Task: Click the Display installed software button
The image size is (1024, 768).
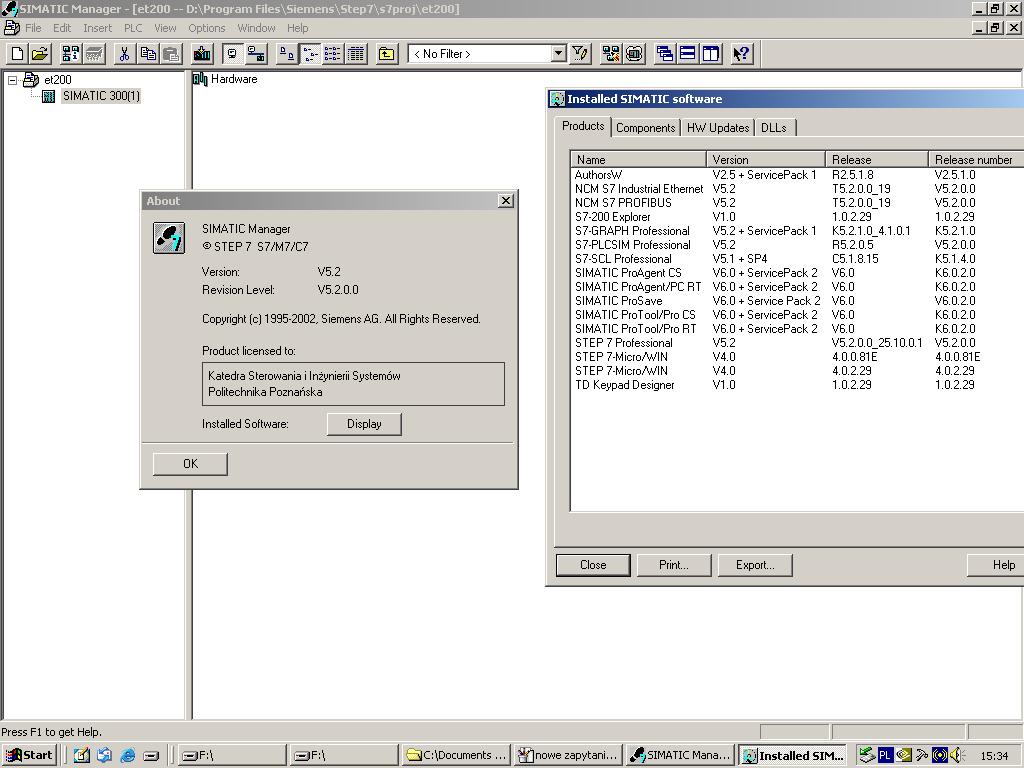Action: 364,424
